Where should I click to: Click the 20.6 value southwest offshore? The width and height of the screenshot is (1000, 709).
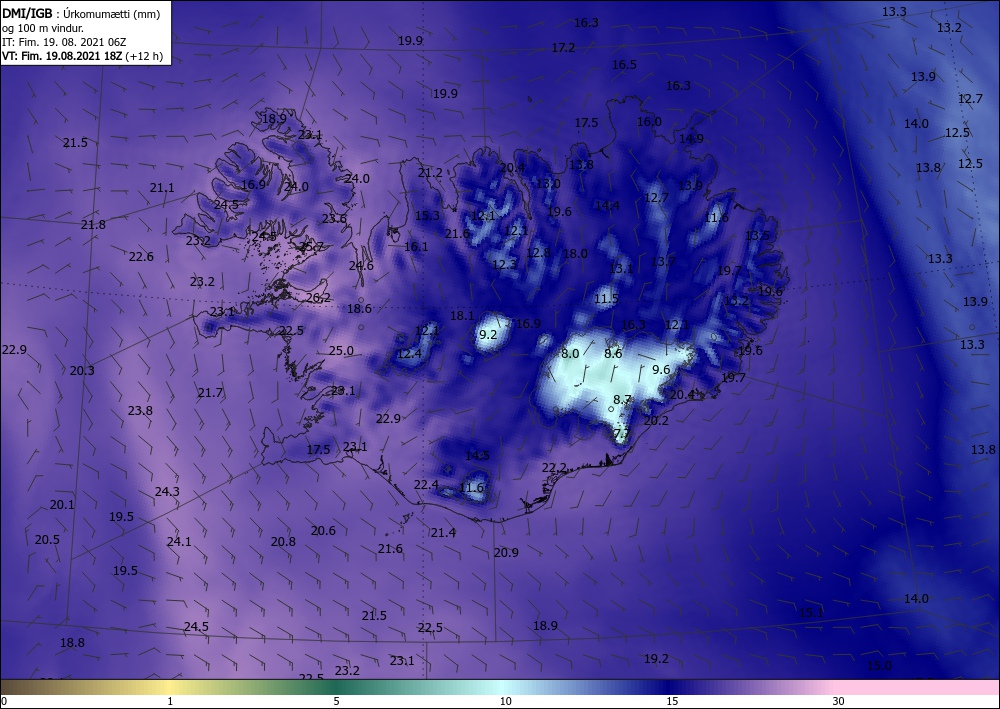point(323,530)
